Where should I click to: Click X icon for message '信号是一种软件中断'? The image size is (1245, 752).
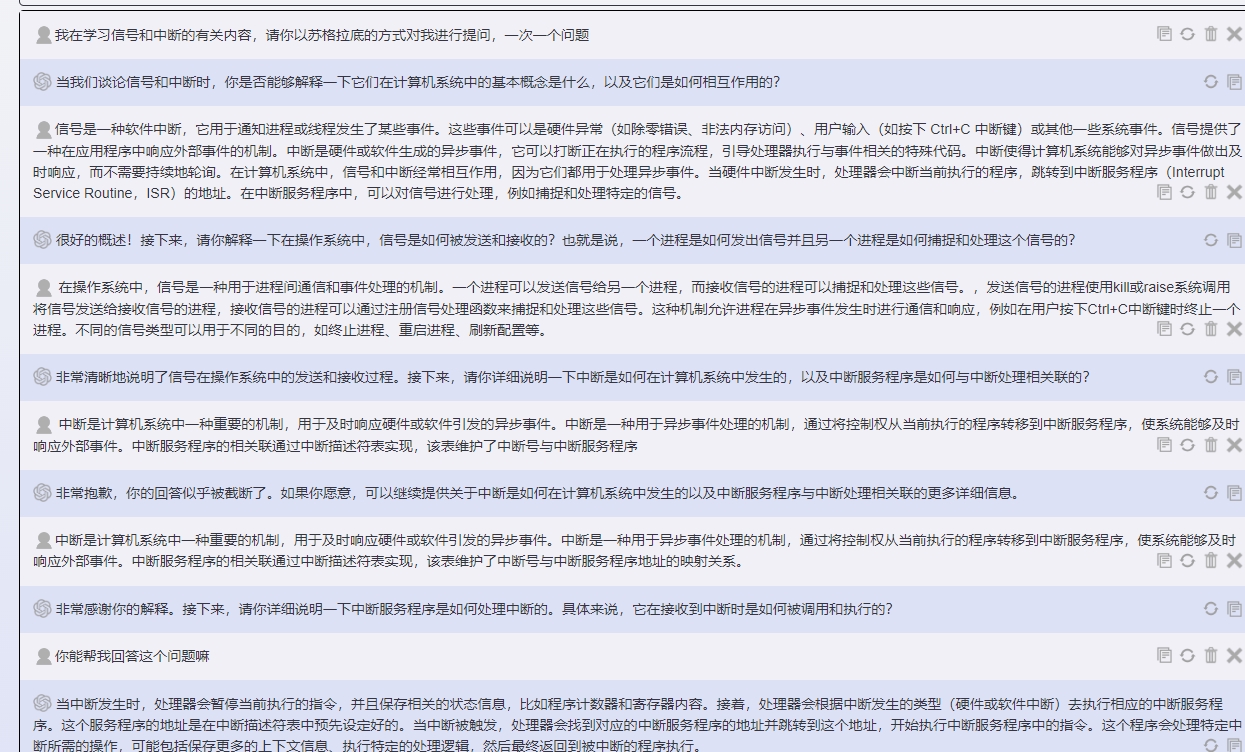tap(1234, 192)
